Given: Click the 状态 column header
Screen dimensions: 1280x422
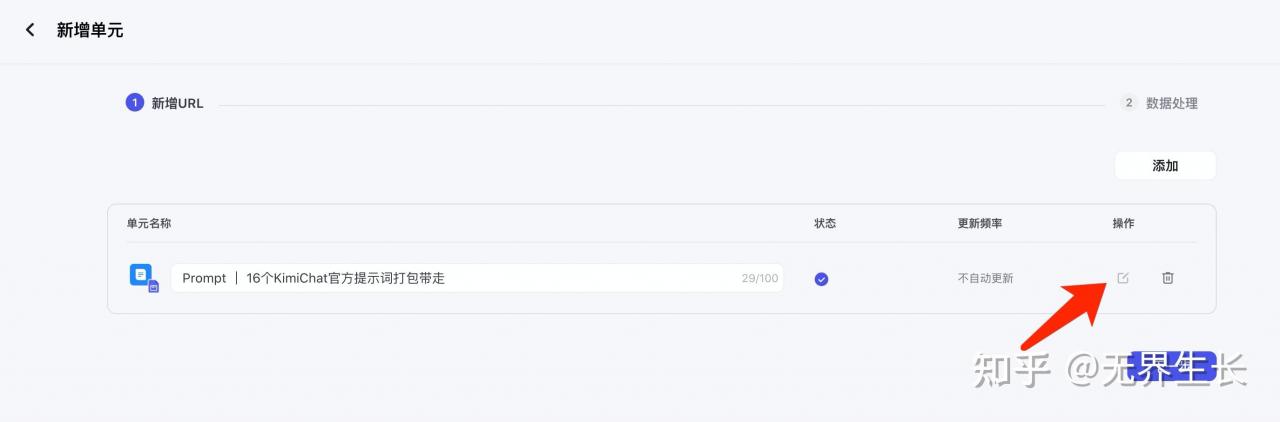Looking at the screenshot, I should point(825,223).
